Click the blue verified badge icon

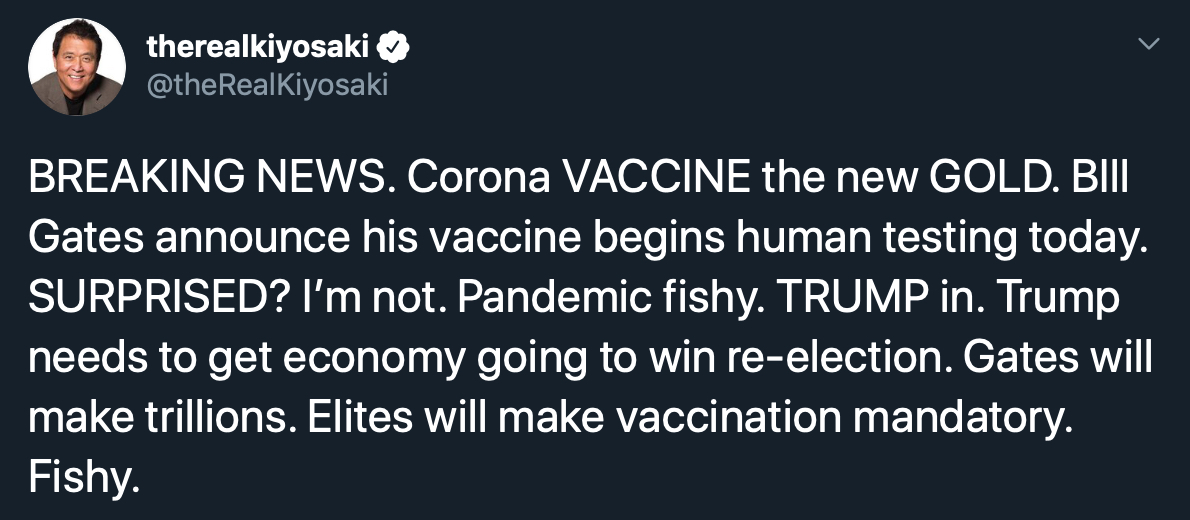[x=393, y=48]
